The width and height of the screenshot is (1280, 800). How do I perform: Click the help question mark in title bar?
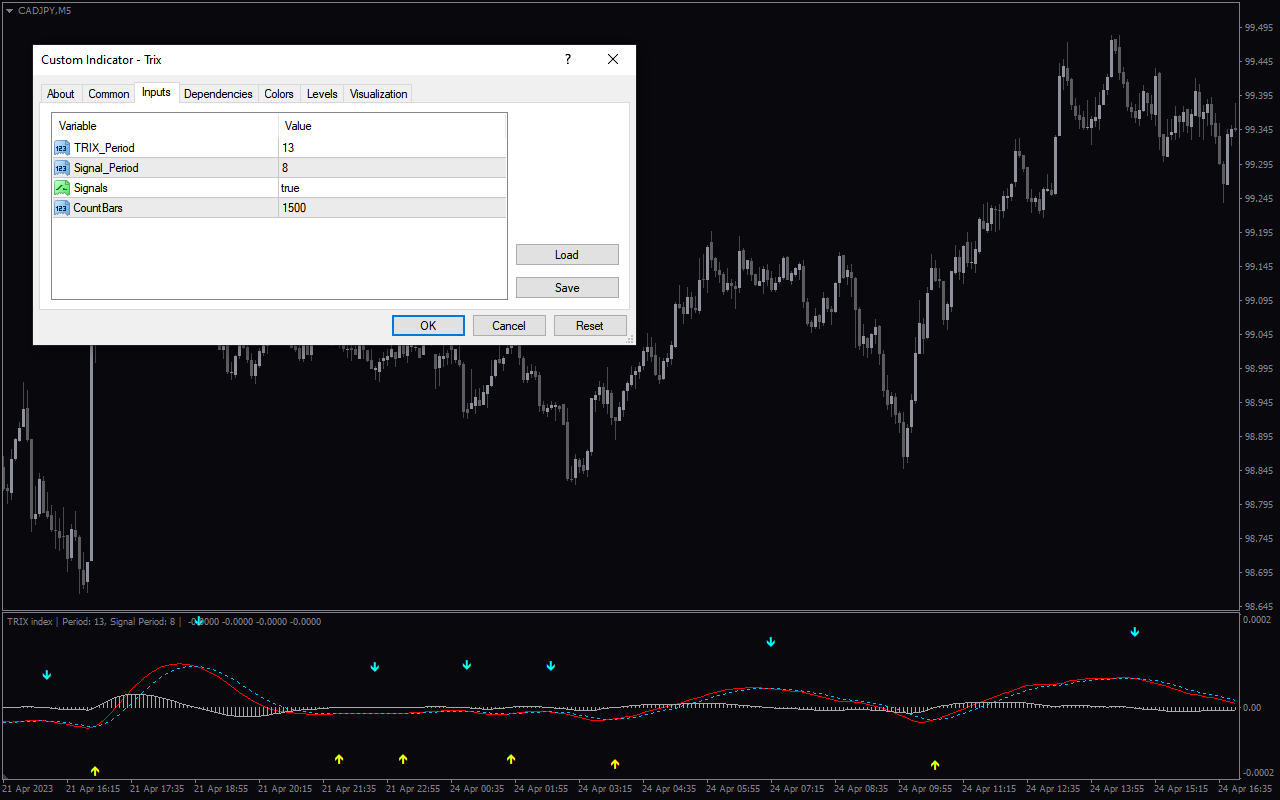coord(568,60)
